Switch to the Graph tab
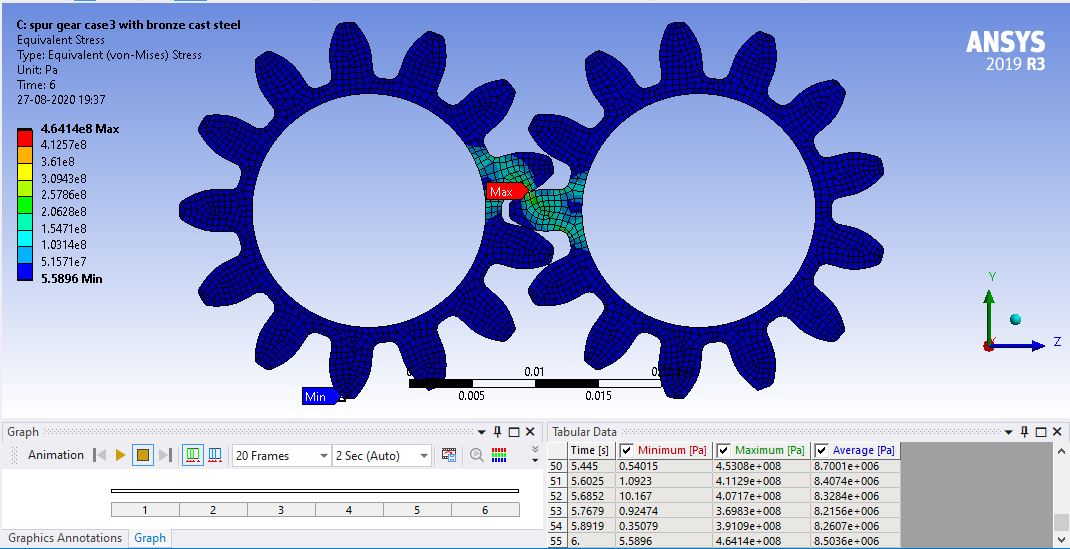1070x549 pixels. click(150, 538)
